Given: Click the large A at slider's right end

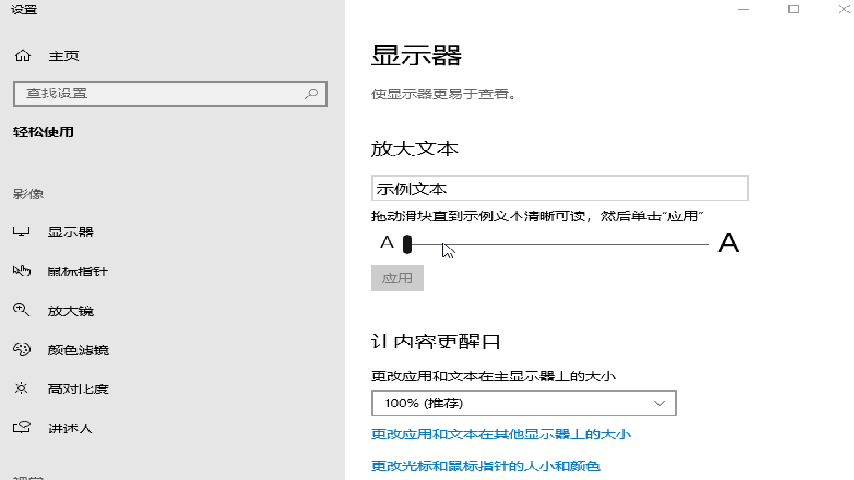Looking at the screenshot, I should click(729, 243).
